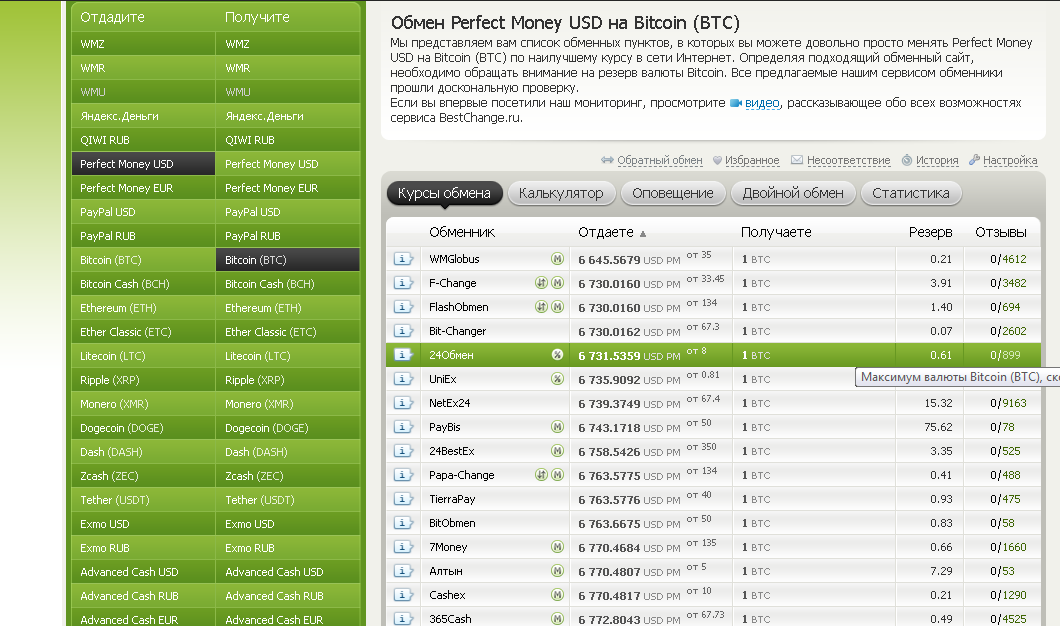Click the M badge on FlashObmen row
The width and height of the screenshot is (1060, 626).
pos(557,307)
